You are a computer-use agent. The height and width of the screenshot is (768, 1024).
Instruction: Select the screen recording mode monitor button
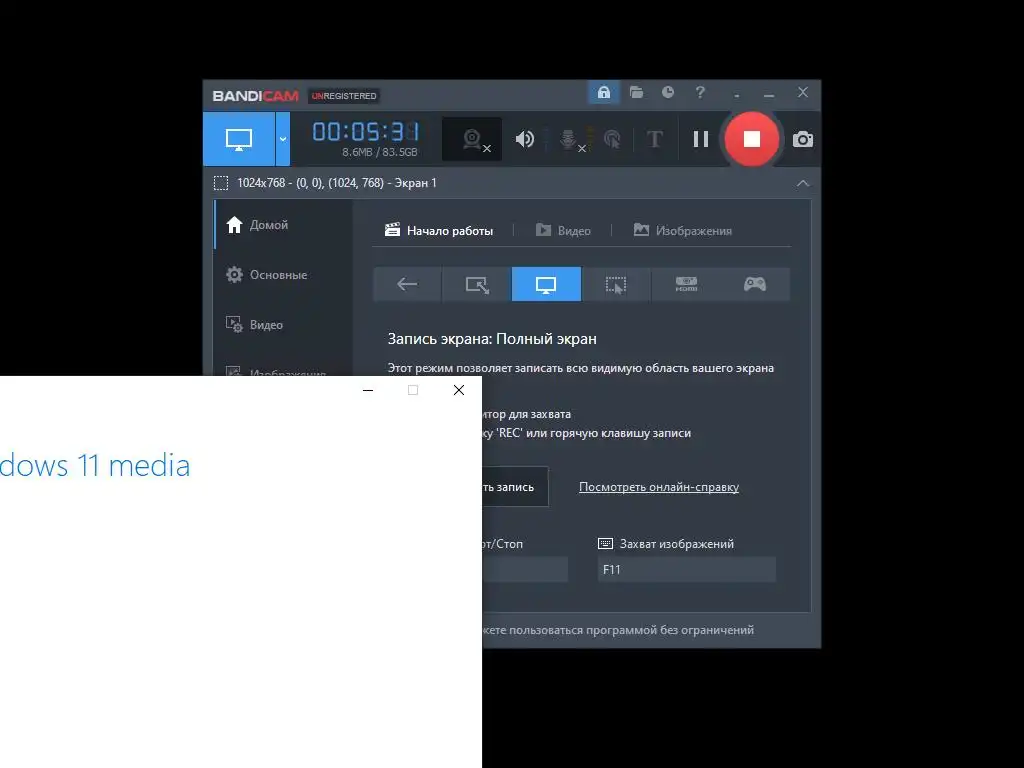(x=239, y=139)
